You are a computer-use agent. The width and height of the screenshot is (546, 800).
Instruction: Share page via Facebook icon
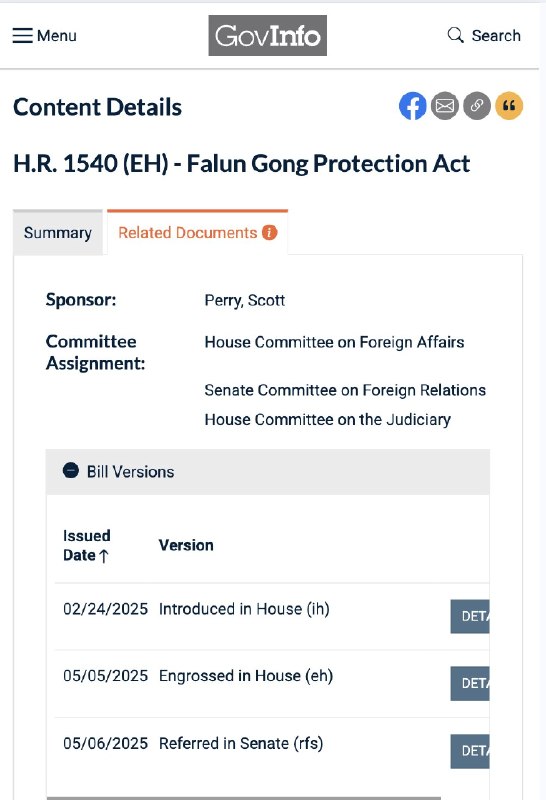[412, 106]
